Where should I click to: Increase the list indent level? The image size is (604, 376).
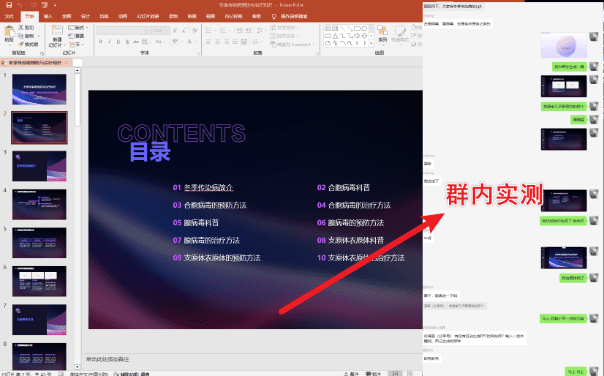pos(249,30)
